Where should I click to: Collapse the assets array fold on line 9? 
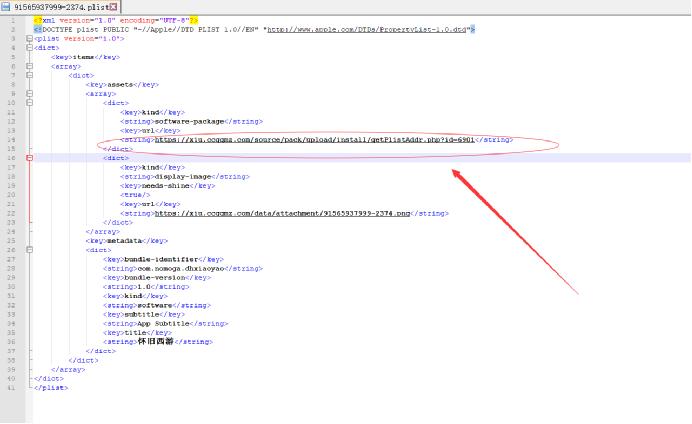30,93
